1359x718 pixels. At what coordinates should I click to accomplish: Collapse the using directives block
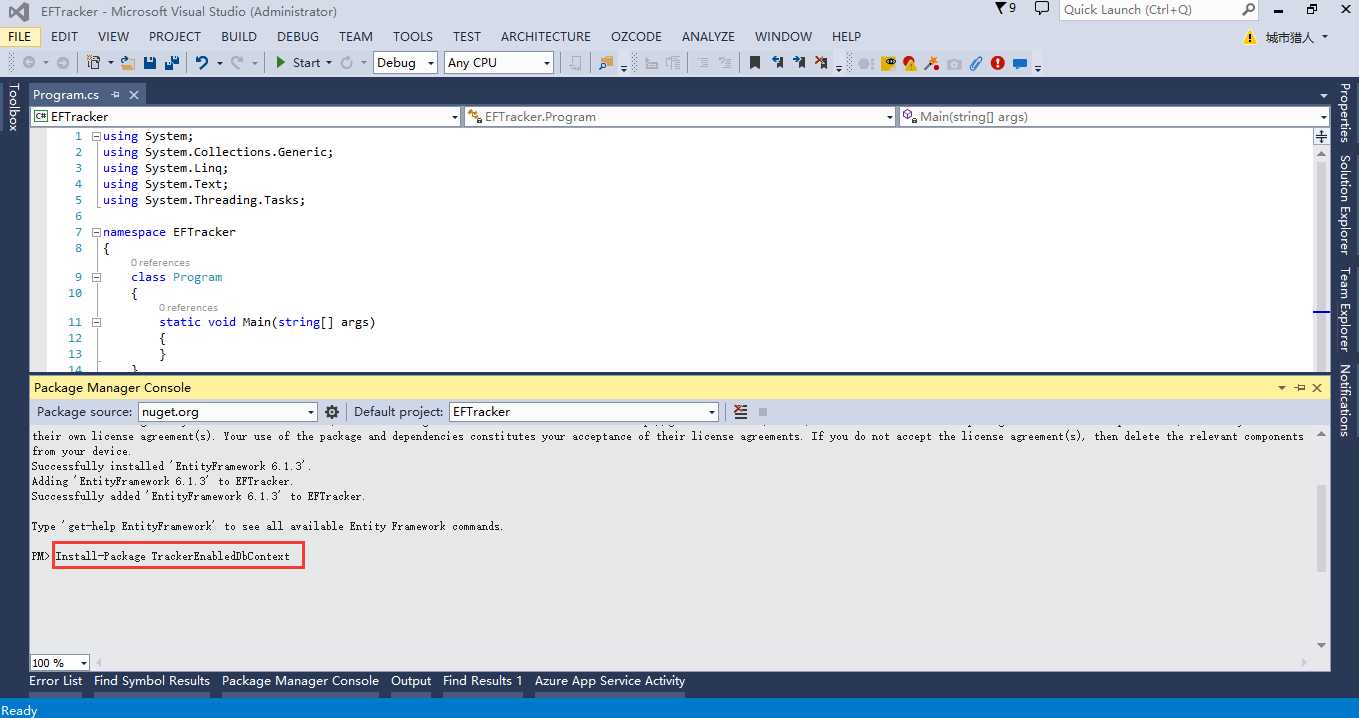pos(96,136)
